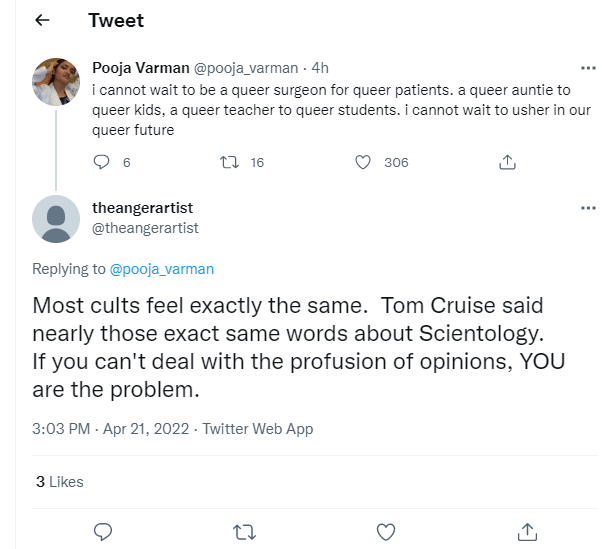
Task: Open the theangerartist display name
Action: (142, 208)
